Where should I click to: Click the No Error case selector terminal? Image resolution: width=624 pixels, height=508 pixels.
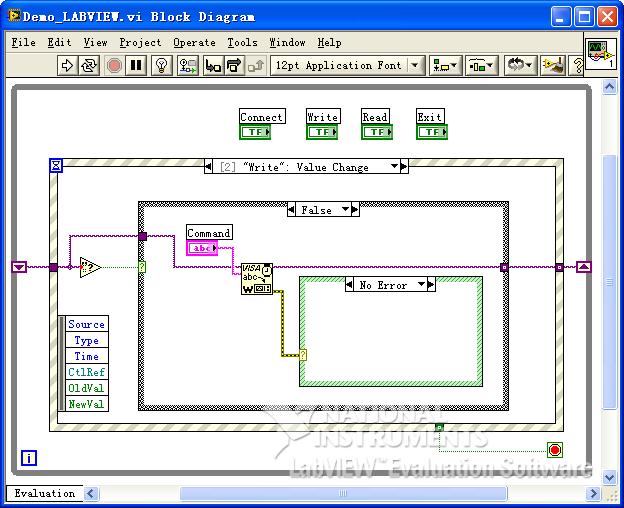point(303,354)
